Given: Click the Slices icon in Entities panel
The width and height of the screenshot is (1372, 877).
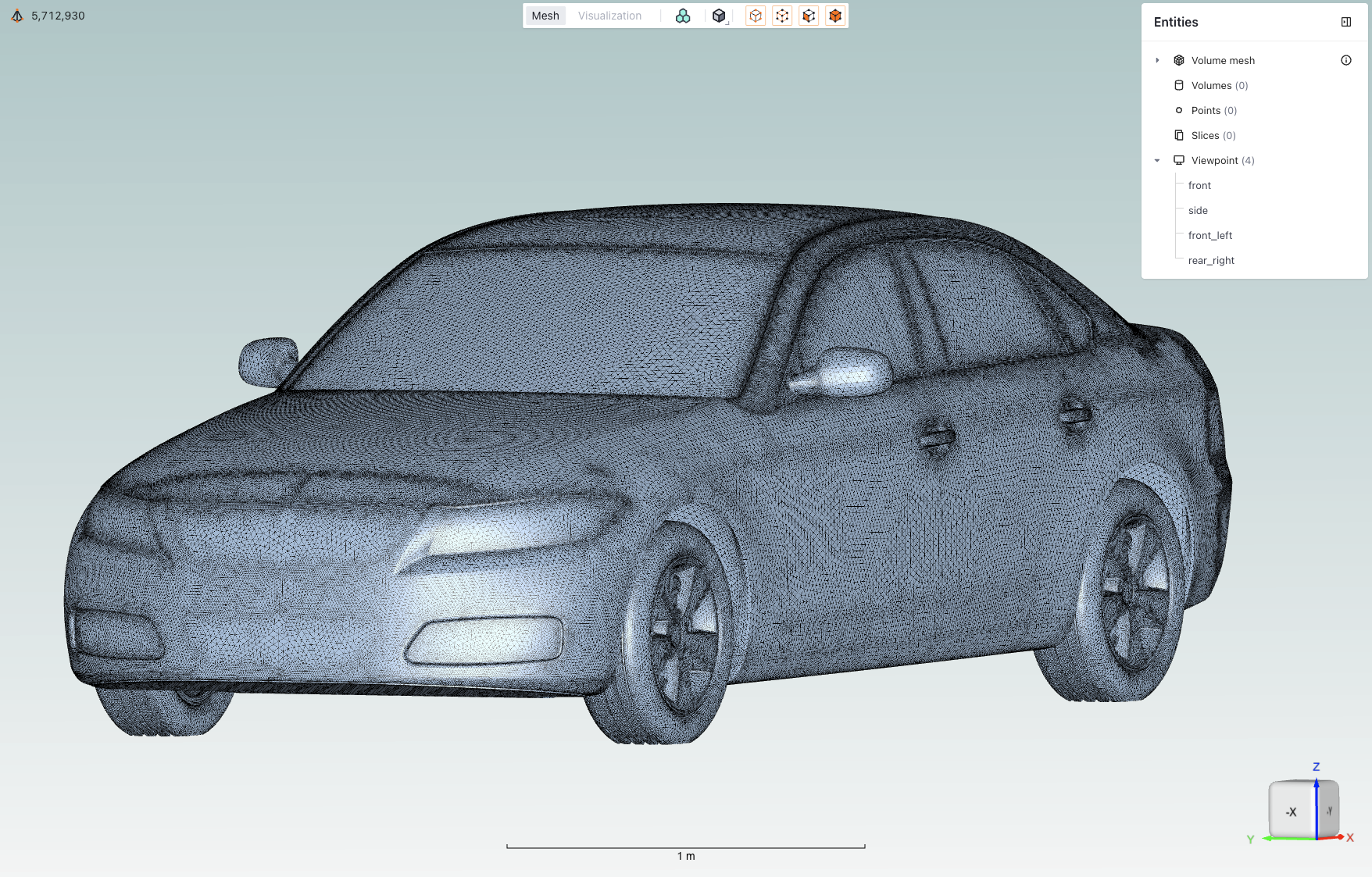Looking at the screenshot, I should pyautogui.click(x=1179, y=135).
